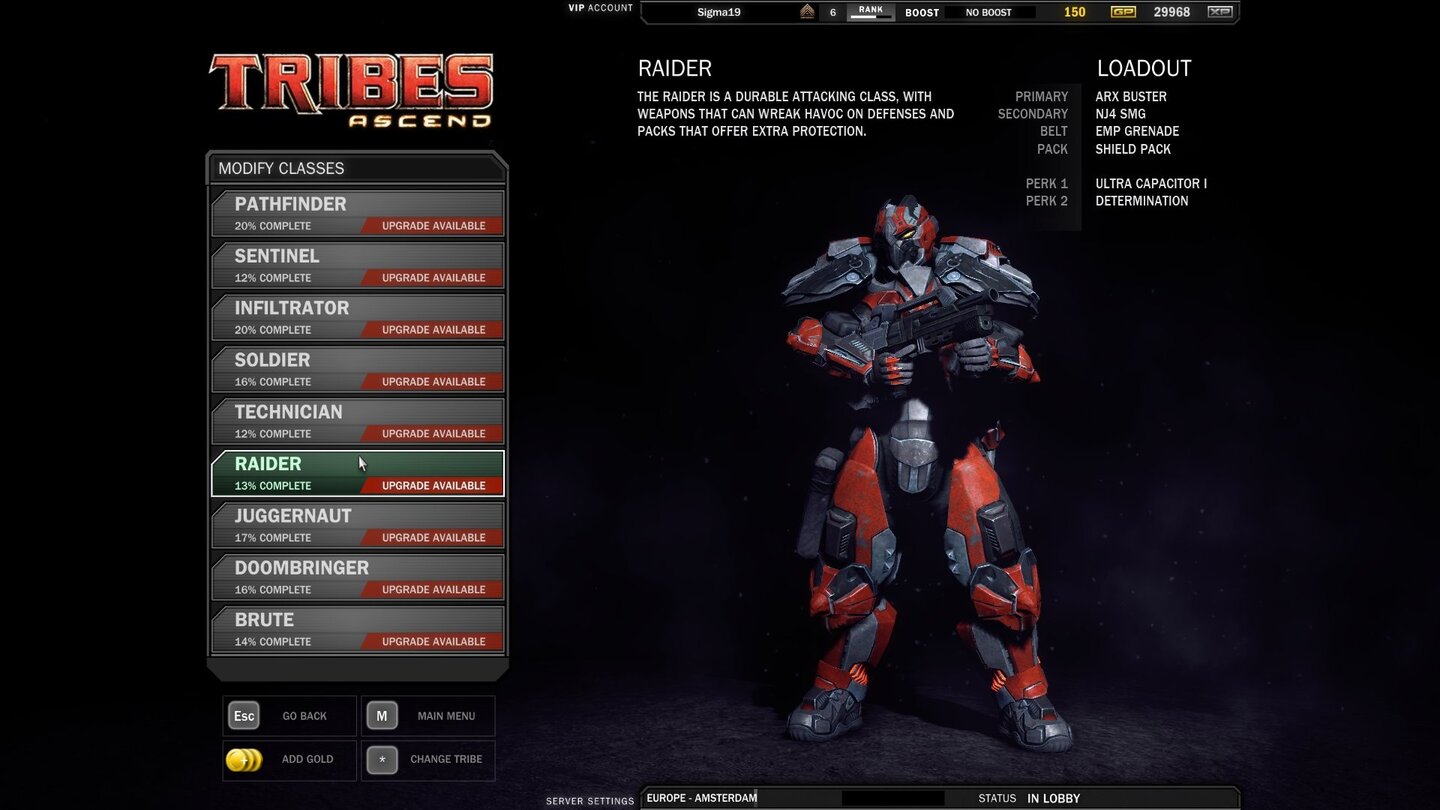Click the Loadout heading
This screenshot has height=810, width=1440.
1144,68
